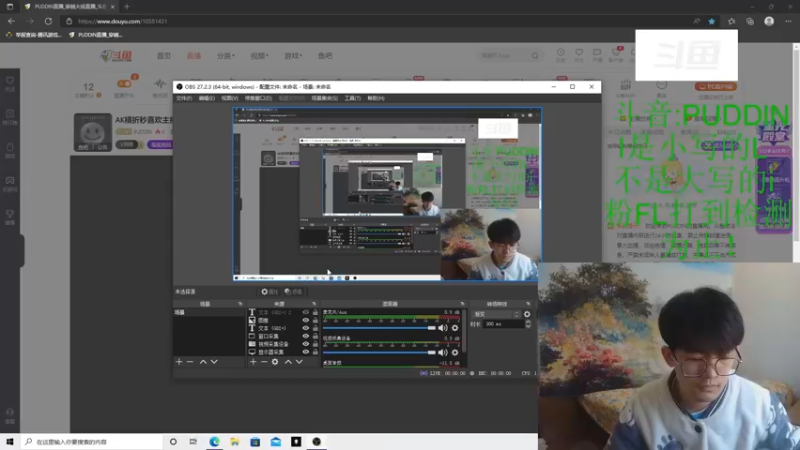
Task: Pop out the OBS sources dock with its header icon
Action: click(x=314, y=304)
